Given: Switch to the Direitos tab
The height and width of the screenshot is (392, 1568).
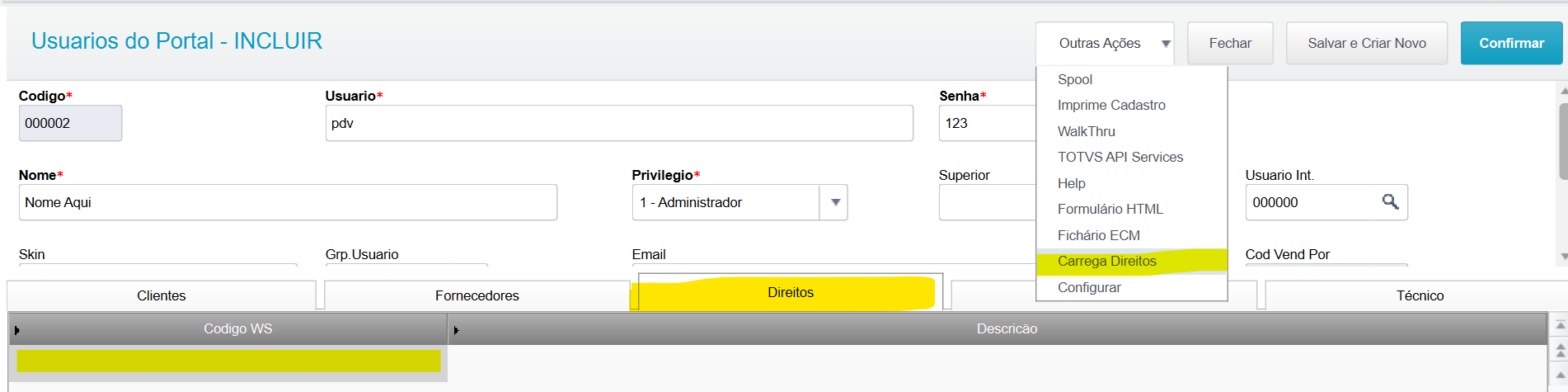Looking at the screenshot, I should click(x=790, y=293).
